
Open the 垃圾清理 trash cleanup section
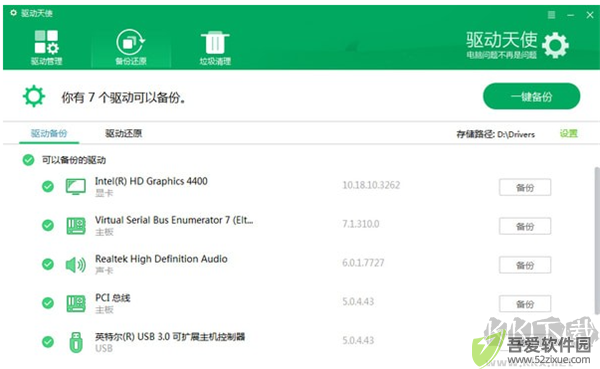[x=215, y=48]
